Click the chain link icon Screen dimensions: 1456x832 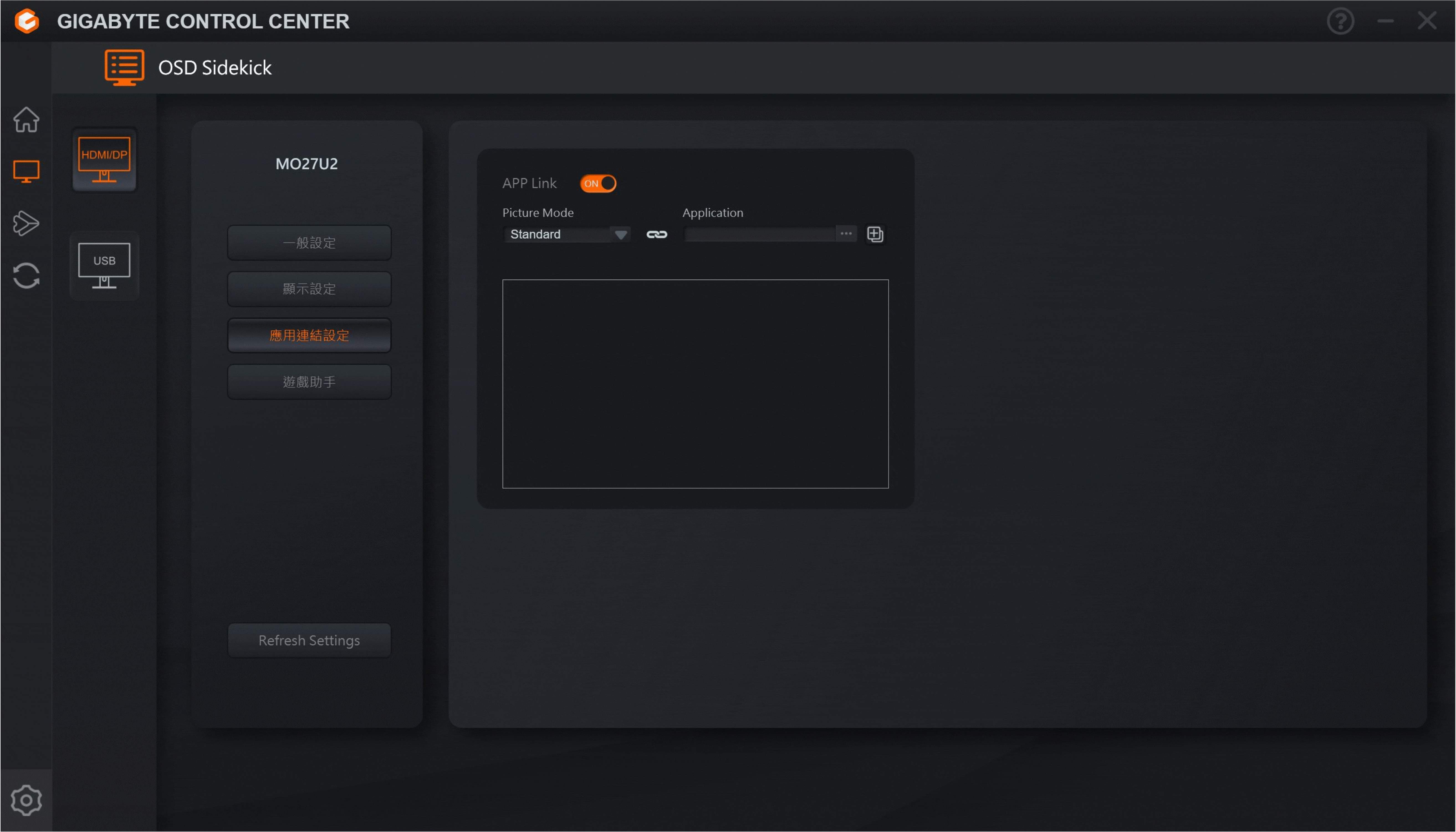(x=656, y=234)
